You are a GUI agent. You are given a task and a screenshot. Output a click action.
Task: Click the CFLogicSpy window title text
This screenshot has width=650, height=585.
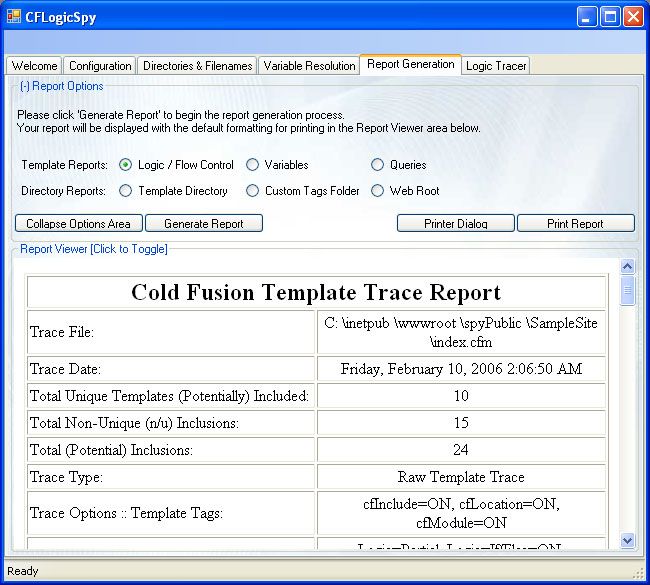coord(61,17)
